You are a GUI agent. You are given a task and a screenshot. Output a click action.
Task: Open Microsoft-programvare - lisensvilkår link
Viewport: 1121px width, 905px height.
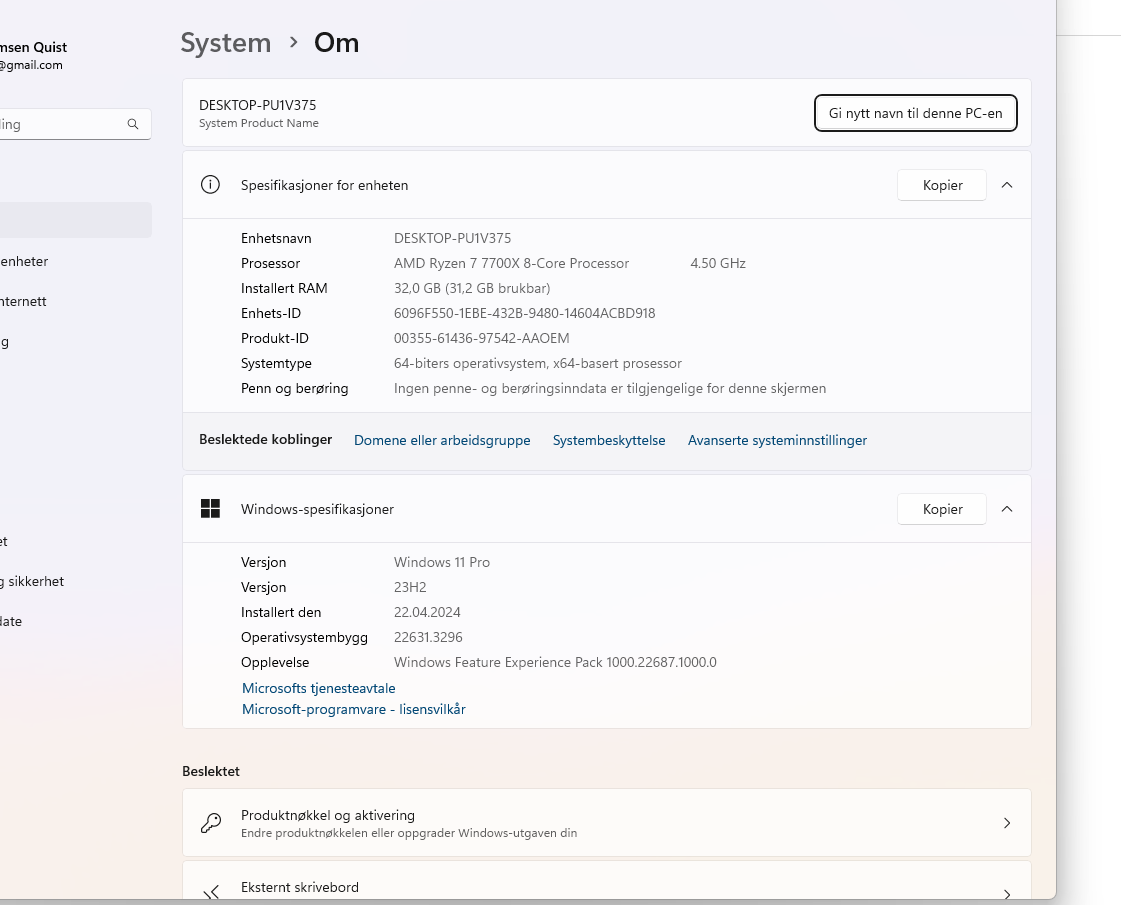(354, 709)
